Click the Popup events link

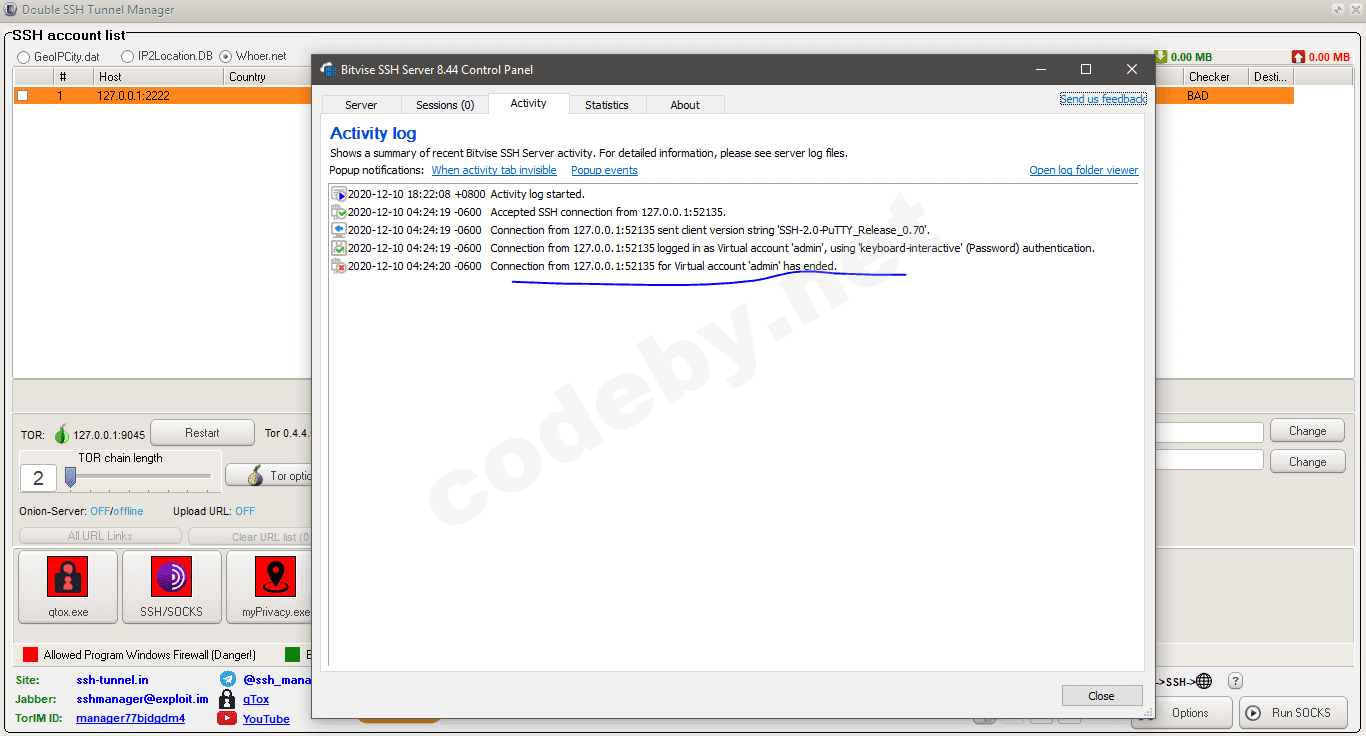[604, 170]
